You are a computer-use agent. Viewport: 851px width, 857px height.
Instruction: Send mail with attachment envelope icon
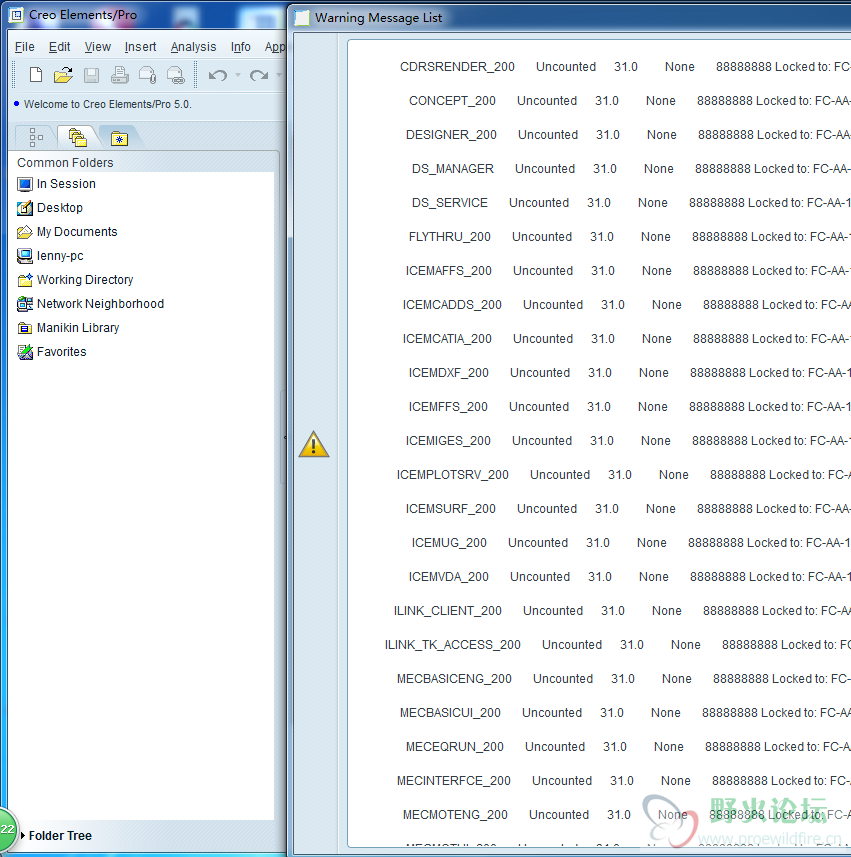pos(148,75)
